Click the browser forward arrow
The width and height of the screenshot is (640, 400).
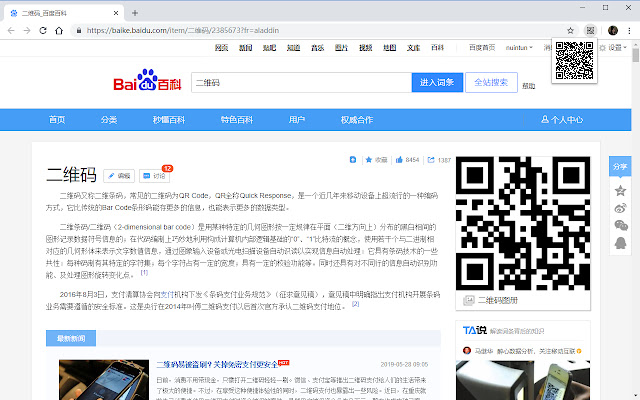27,31
